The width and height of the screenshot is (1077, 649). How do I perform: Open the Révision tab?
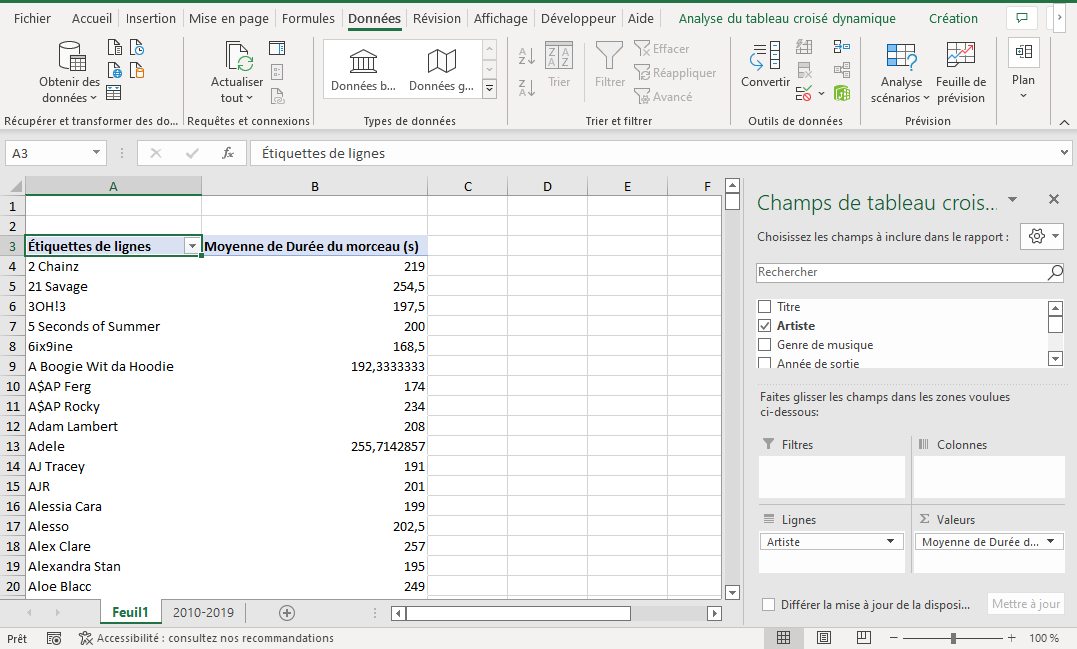click(437, 19)
